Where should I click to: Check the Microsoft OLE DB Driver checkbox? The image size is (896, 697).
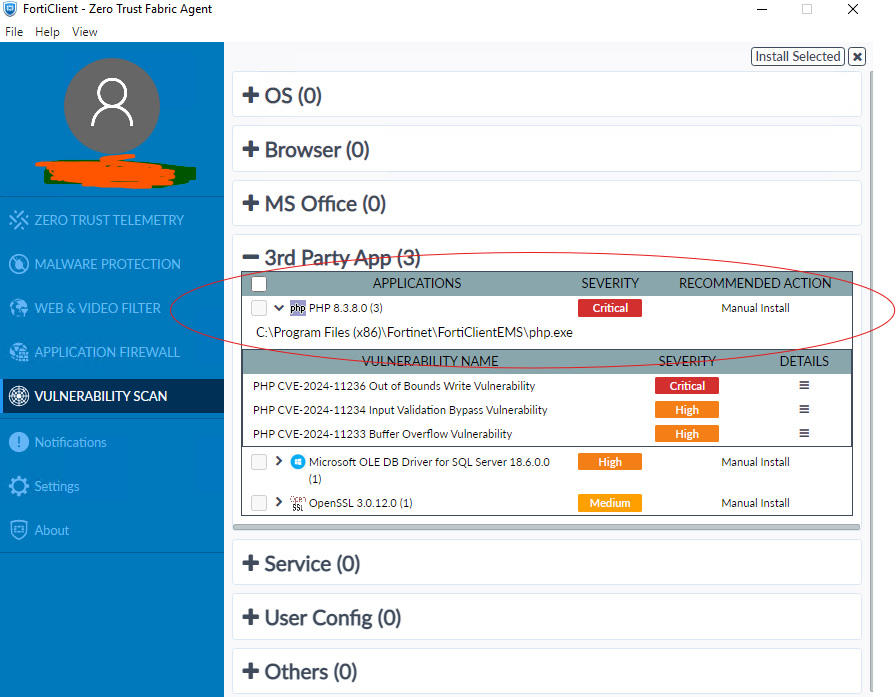tap(259, 462)
